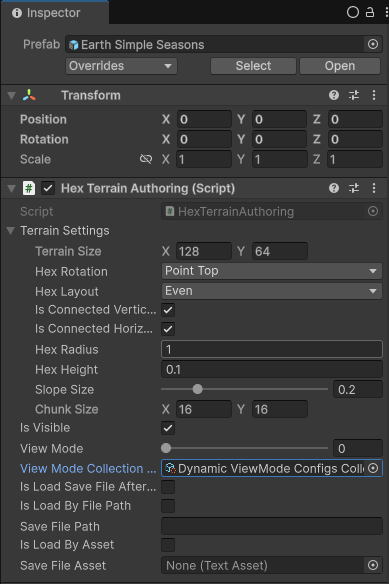This screenshot has width=389, height=584.
Task: Click the View Mode Collection label
Action: [x=88, y=469]
